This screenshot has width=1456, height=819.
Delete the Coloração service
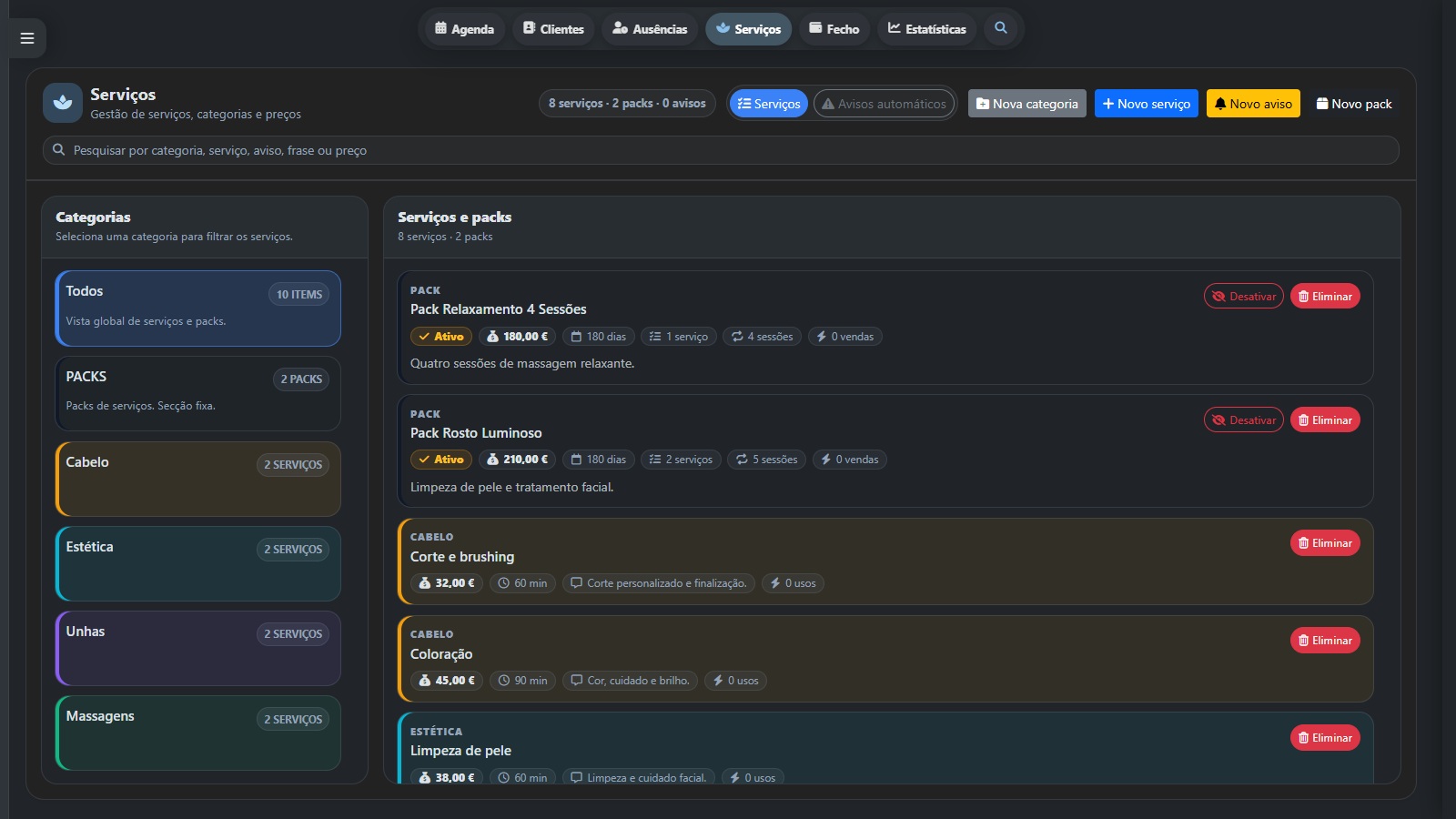click(x=1325, y=640)
